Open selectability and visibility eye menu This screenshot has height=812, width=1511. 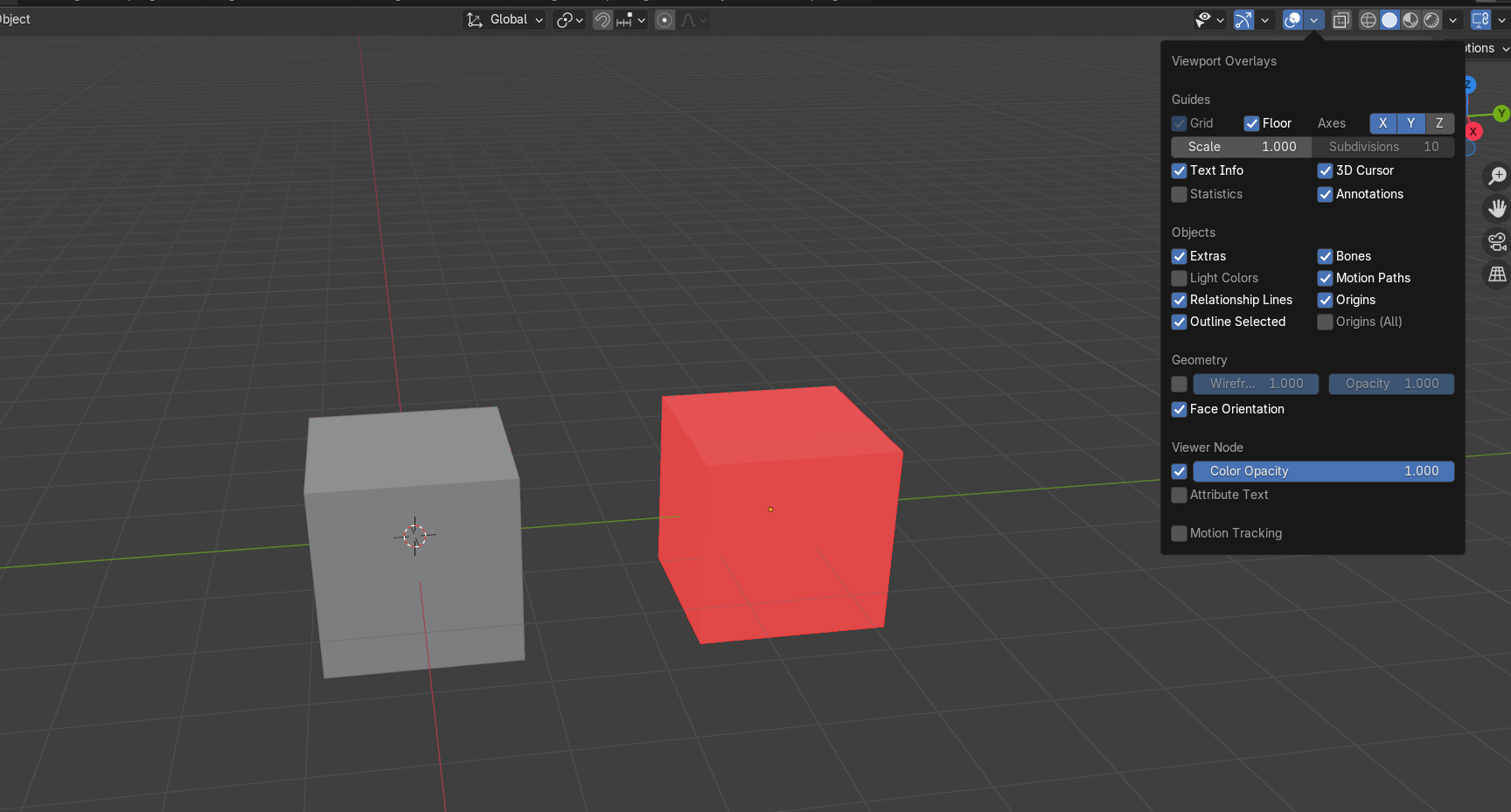(1209, 20)
